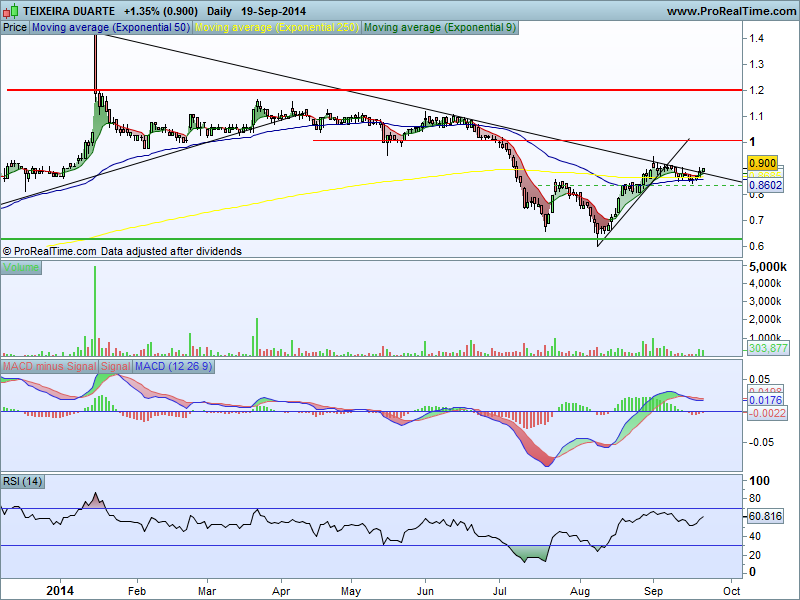Click the 19-Sep-2014 date text
The width and height of the screenshot is (800, 600).
[273, 11]
